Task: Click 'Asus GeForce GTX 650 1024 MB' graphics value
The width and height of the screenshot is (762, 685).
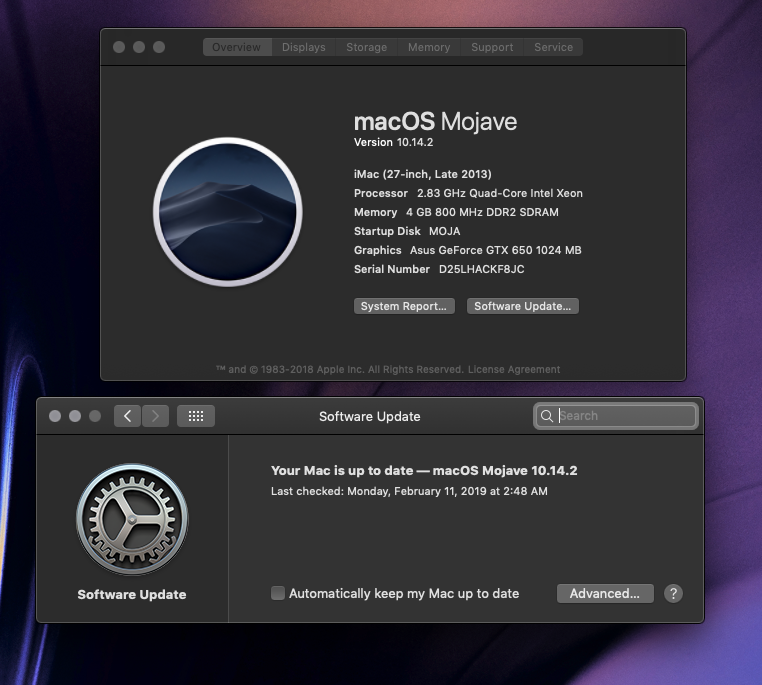Action: [495, 250]
